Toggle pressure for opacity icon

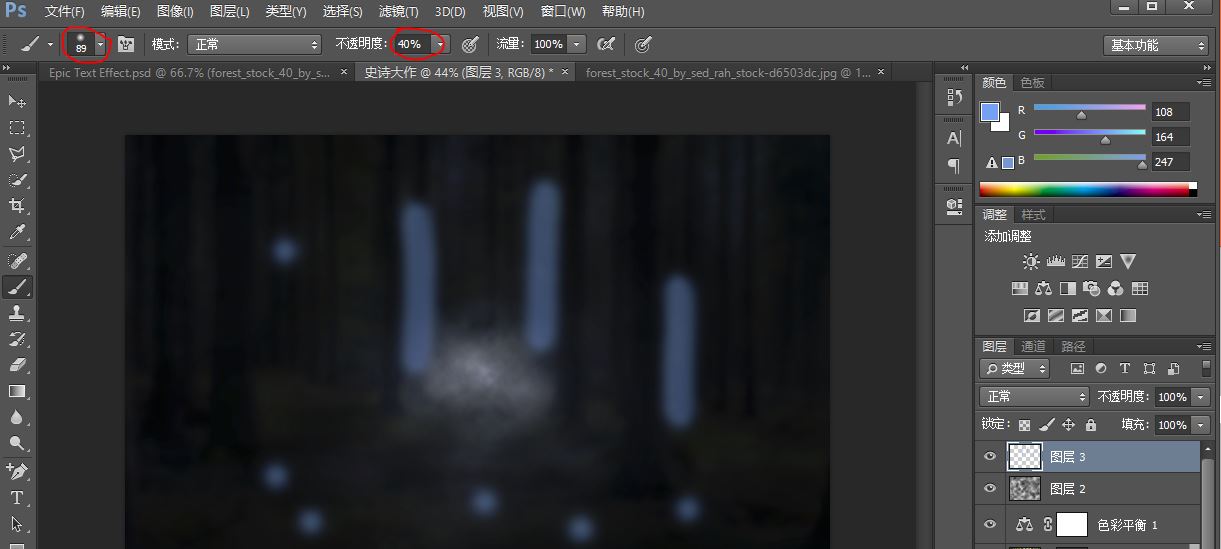coord(470,44)
